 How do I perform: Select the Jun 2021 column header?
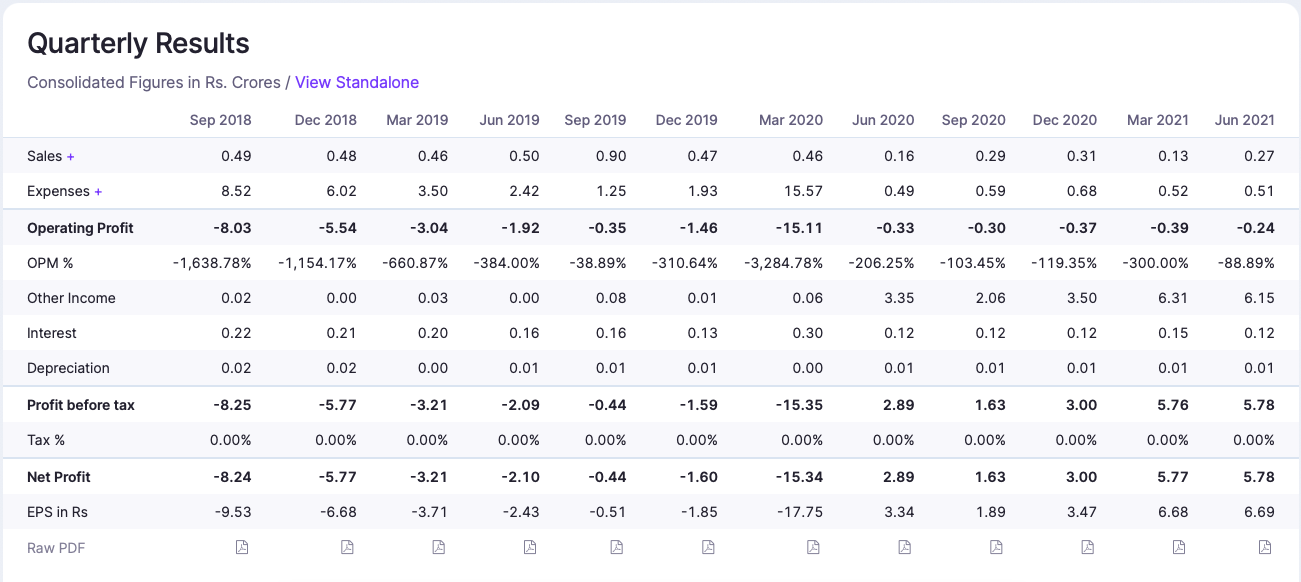pyautogui.click(x=1244, y=120)
